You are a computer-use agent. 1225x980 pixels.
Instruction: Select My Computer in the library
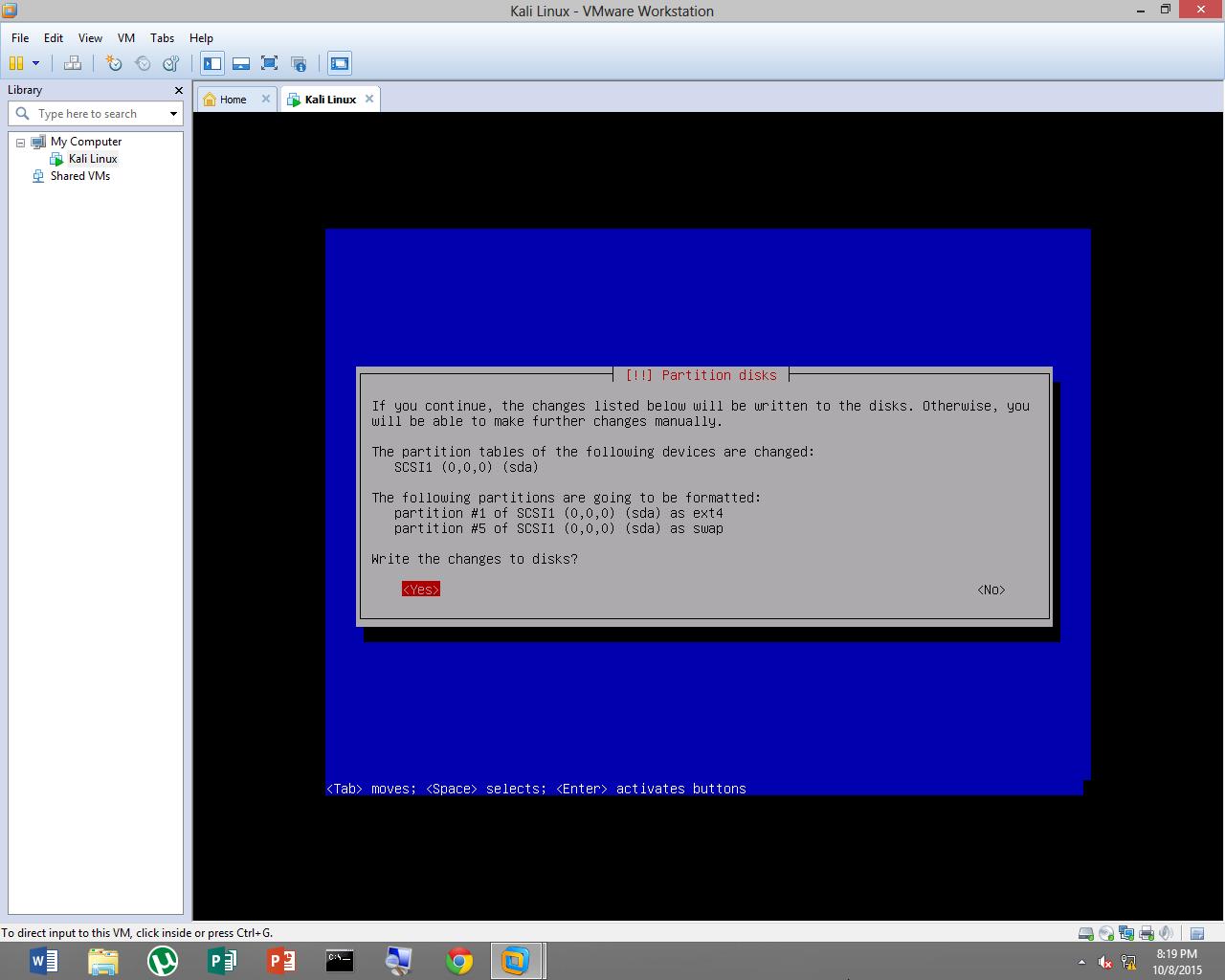[x=86, y=142]
